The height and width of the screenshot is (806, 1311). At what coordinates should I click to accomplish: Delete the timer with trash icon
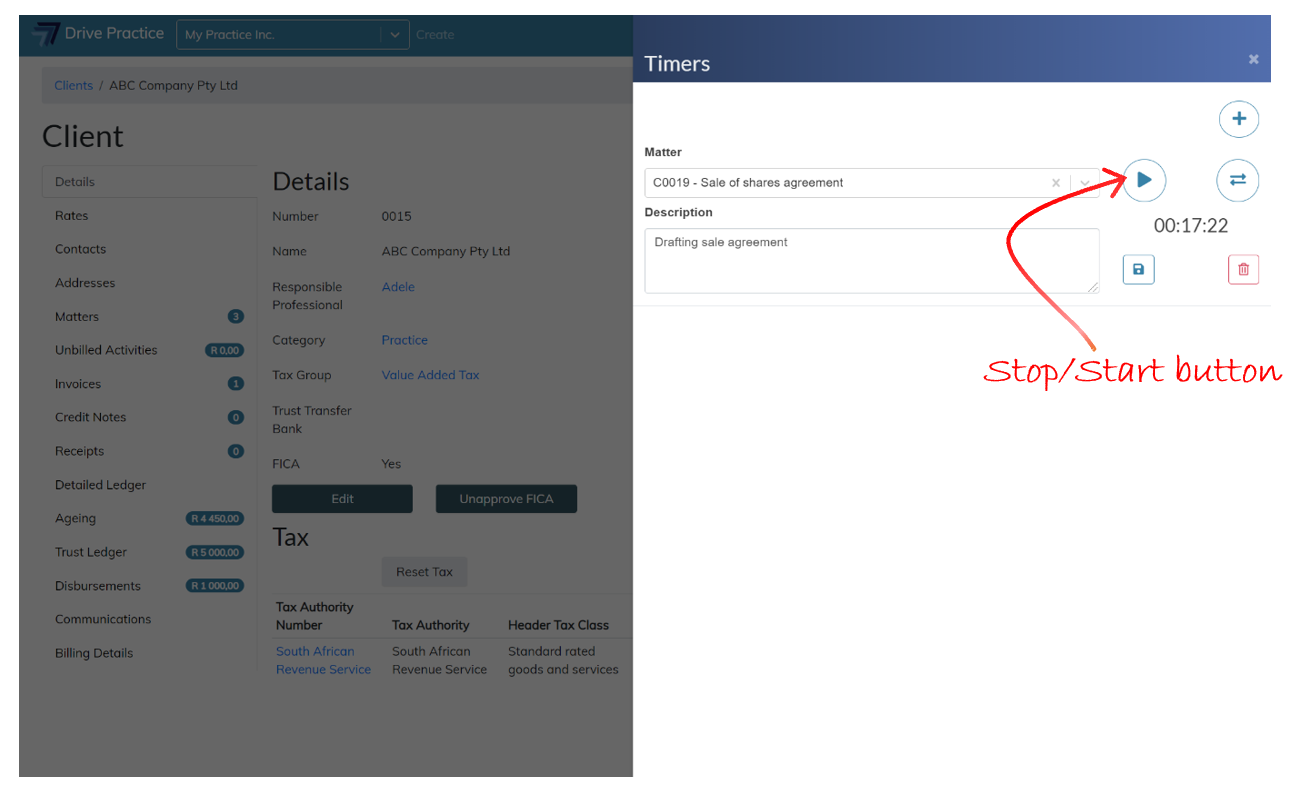pos(1243,270)
